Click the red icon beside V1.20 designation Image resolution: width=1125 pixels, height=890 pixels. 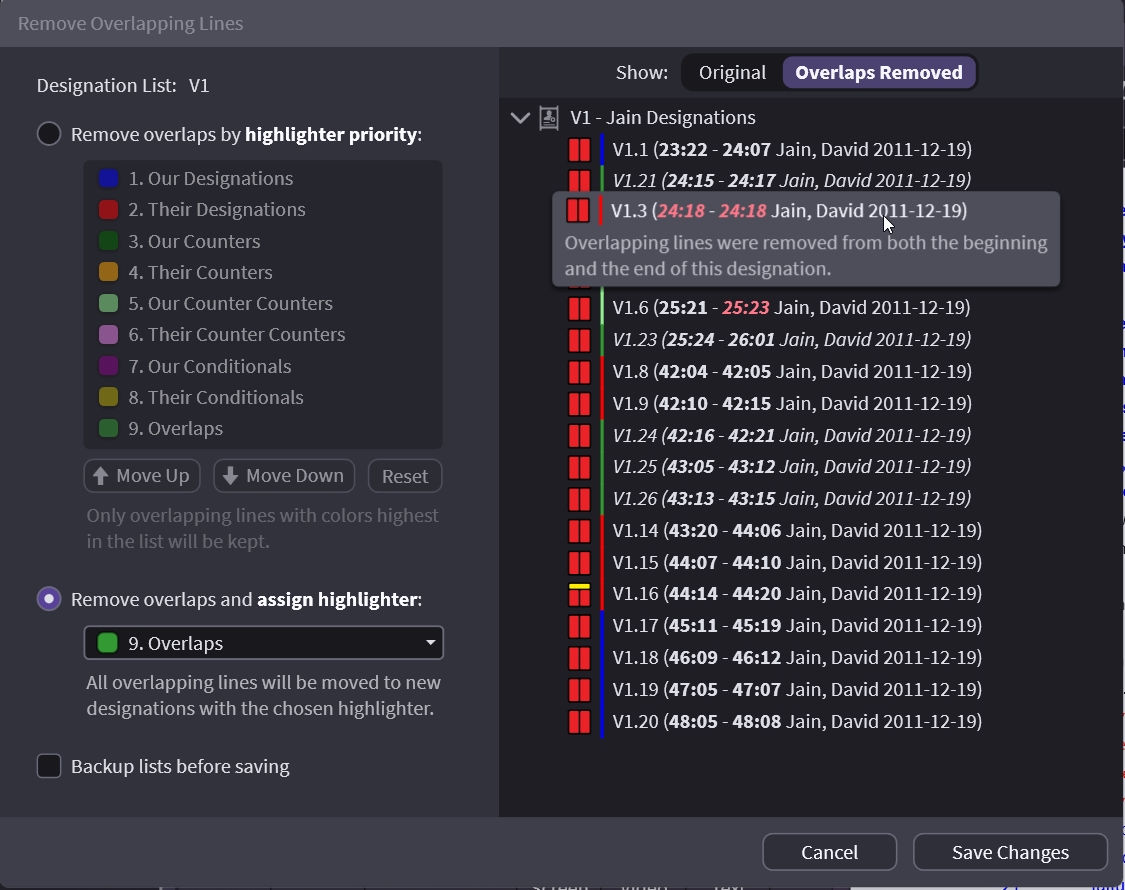coord(578,722)
